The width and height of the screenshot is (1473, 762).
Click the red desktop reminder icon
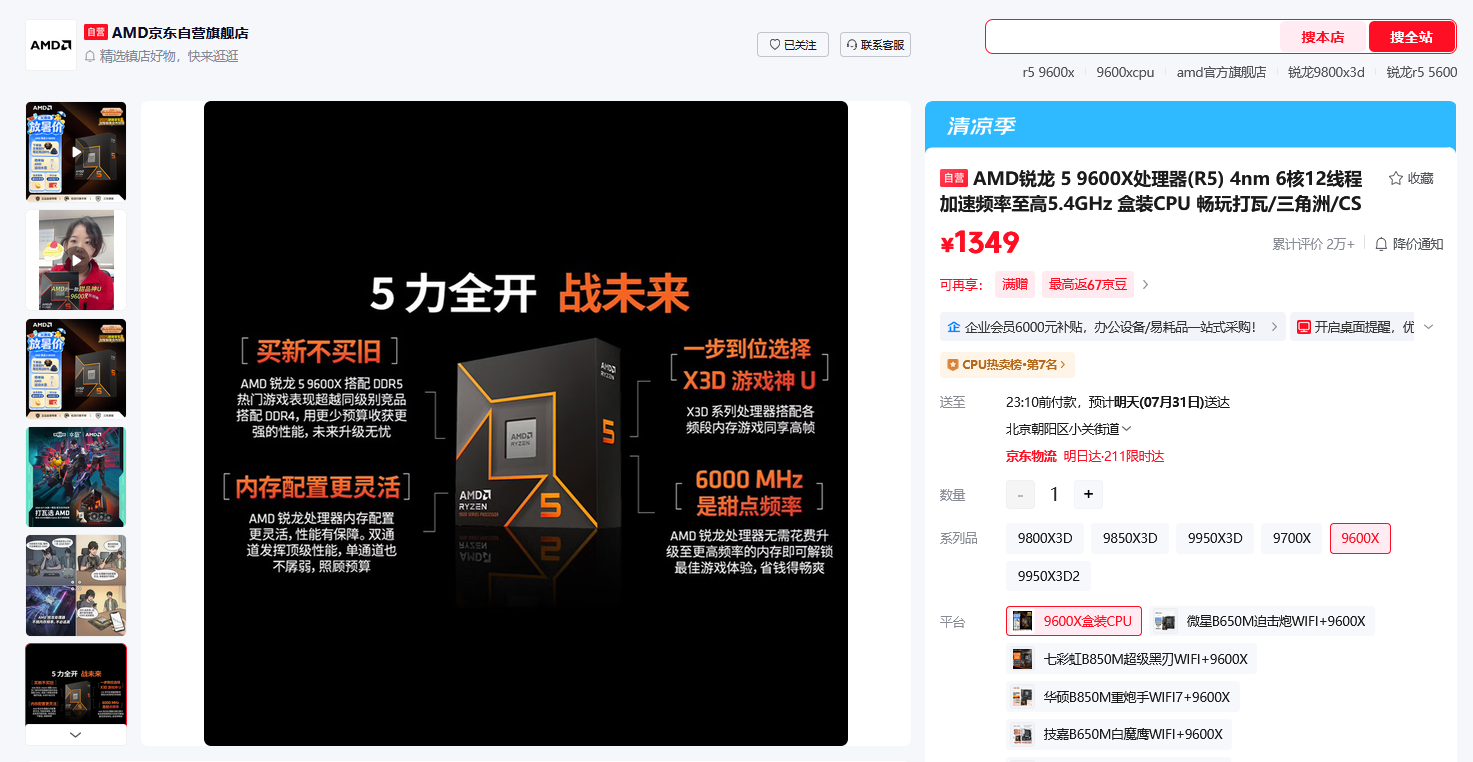(1303, 327)
